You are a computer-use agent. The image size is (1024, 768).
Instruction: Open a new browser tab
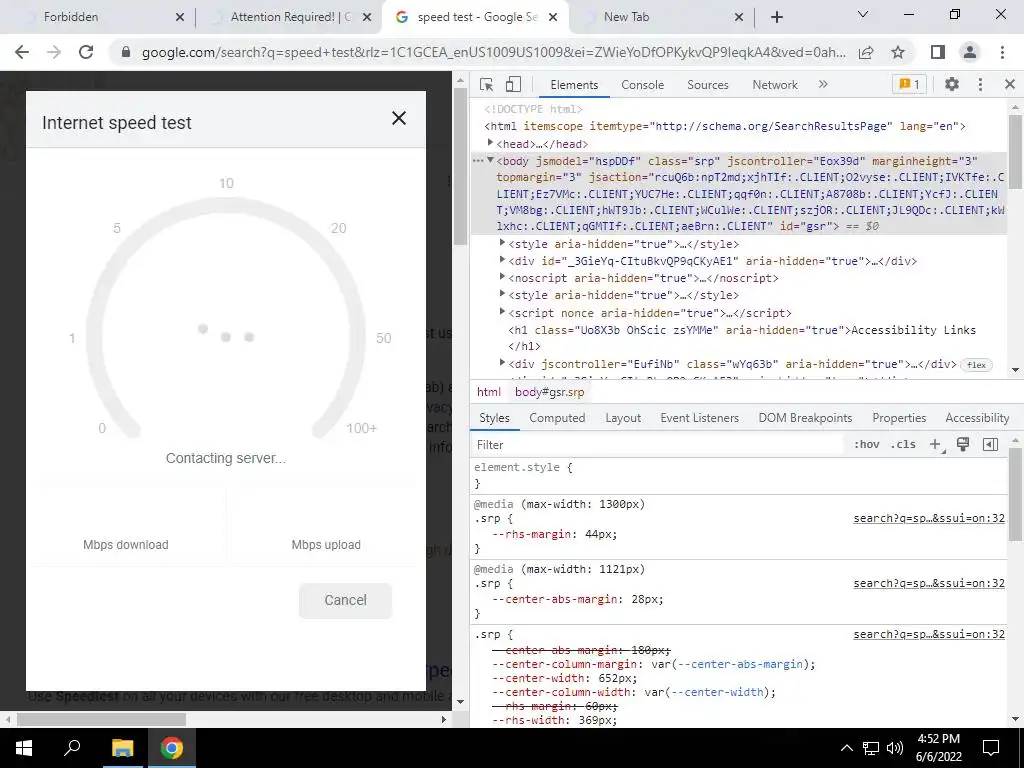[776, 17]
